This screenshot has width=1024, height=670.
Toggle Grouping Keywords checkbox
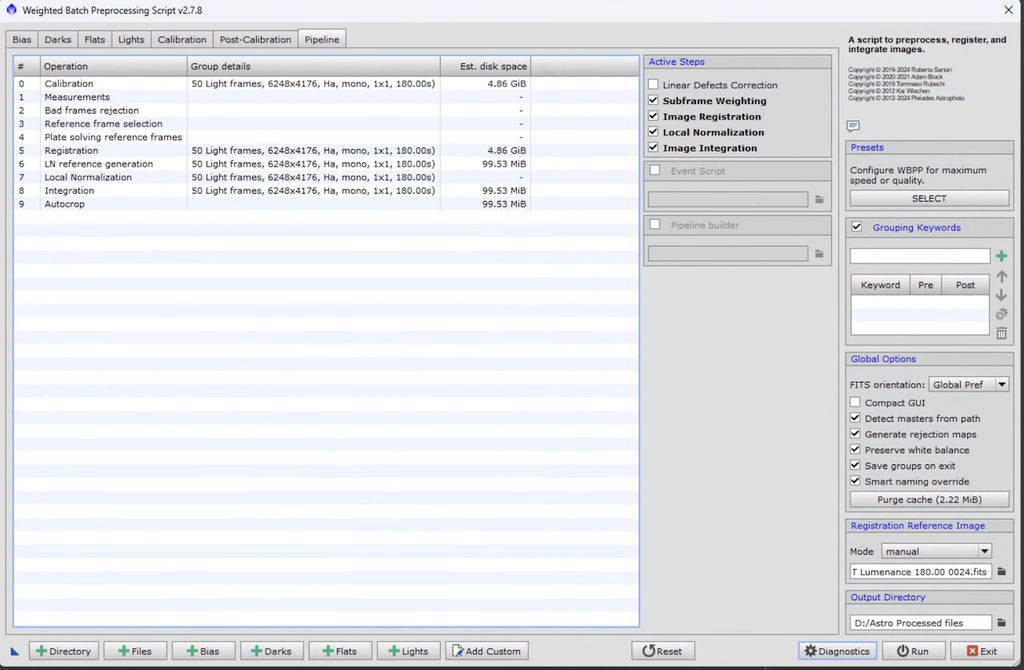point(857,227)
